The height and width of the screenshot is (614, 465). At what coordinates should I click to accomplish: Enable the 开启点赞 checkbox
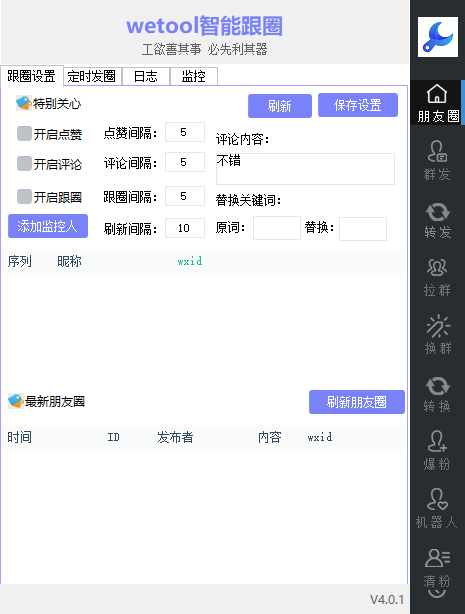click(x=24, y=134)
